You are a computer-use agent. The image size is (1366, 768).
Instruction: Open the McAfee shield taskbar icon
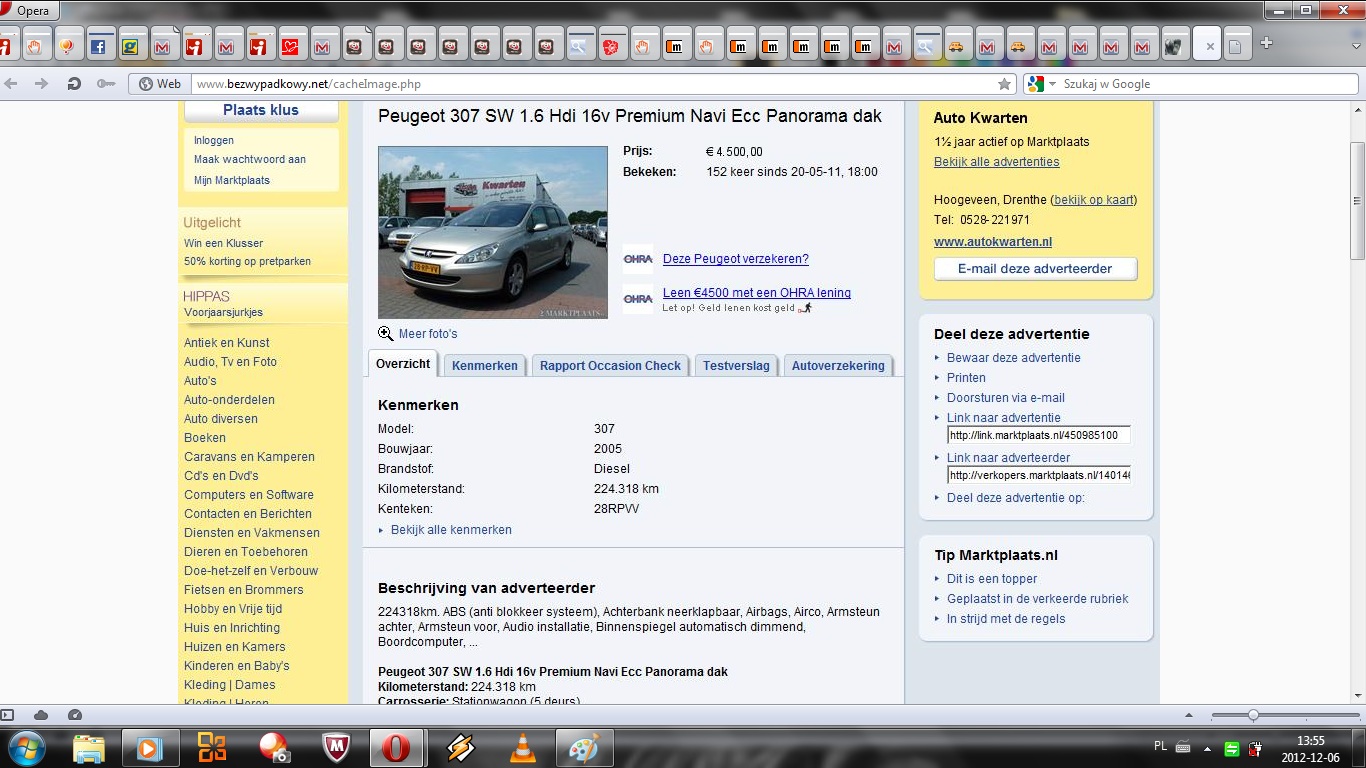pyautogui.click(x=335, y=748)
